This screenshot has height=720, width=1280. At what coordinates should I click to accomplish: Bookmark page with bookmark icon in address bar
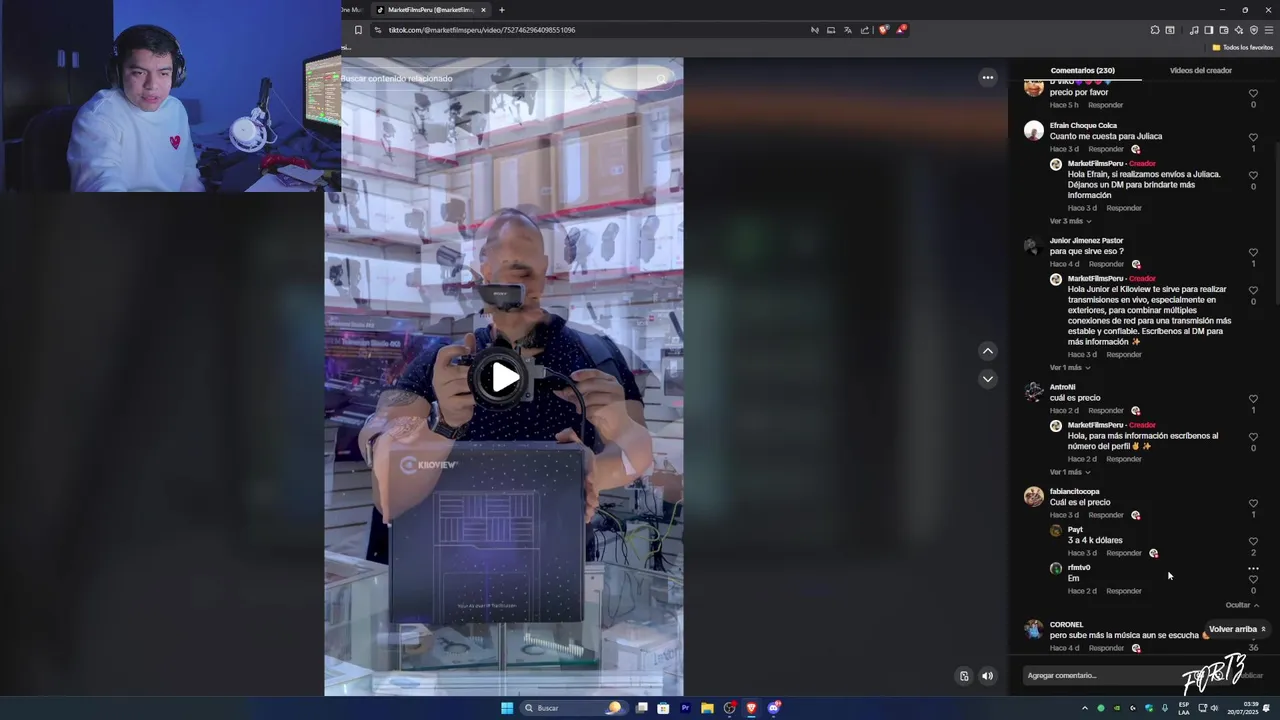[358, 30]
